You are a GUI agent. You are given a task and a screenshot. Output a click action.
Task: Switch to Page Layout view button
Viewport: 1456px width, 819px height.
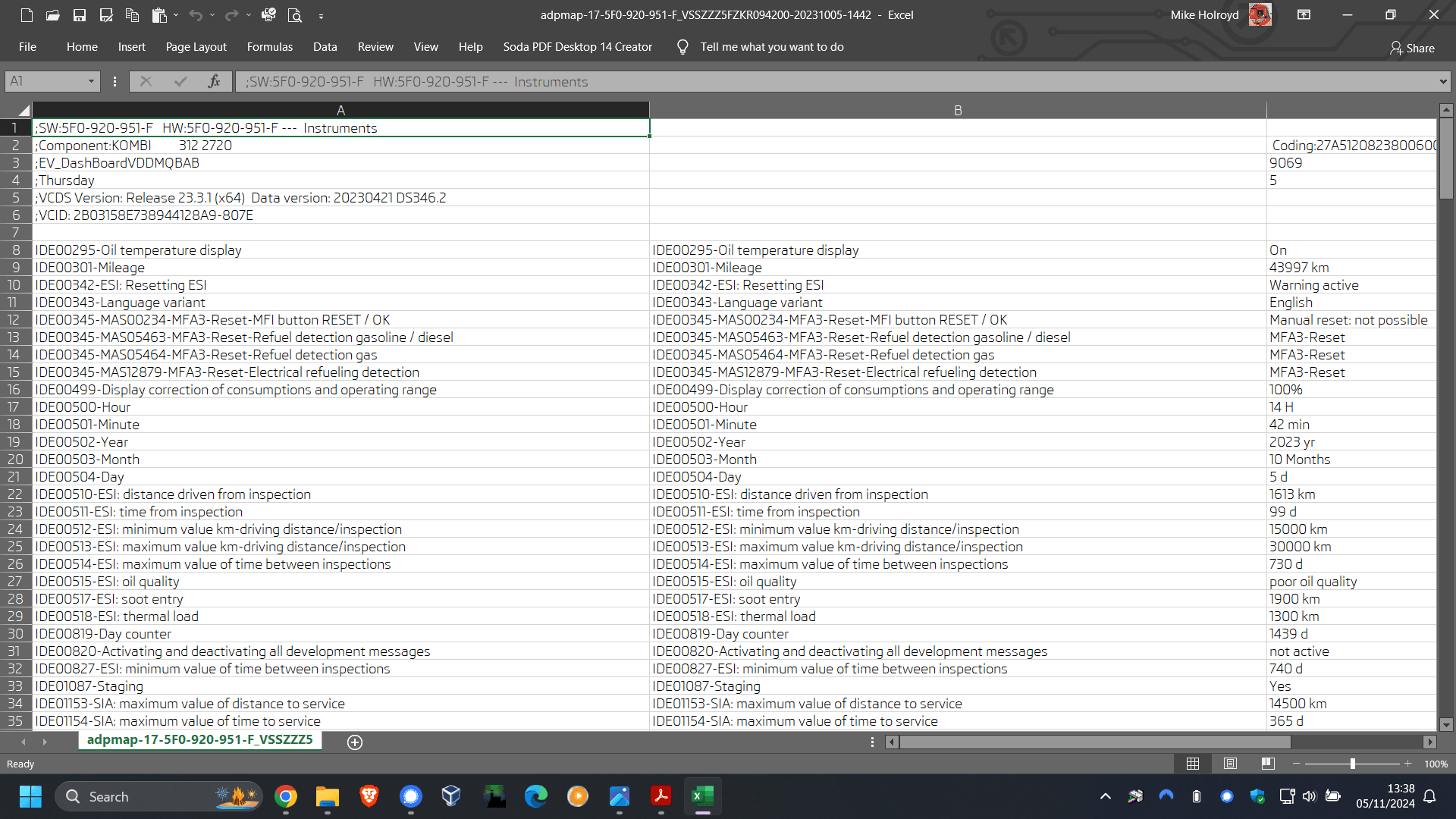point(1230,764)
